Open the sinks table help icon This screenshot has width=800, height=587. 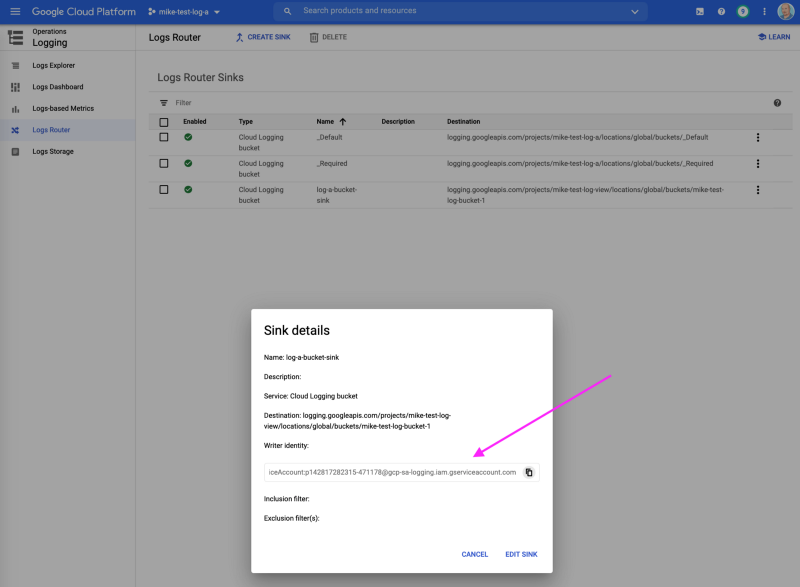(x=777, y=103)
